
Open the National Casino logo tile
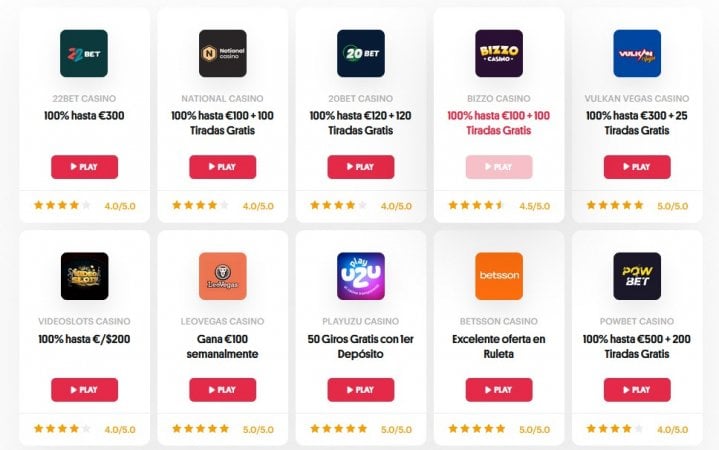coord(222,53)
